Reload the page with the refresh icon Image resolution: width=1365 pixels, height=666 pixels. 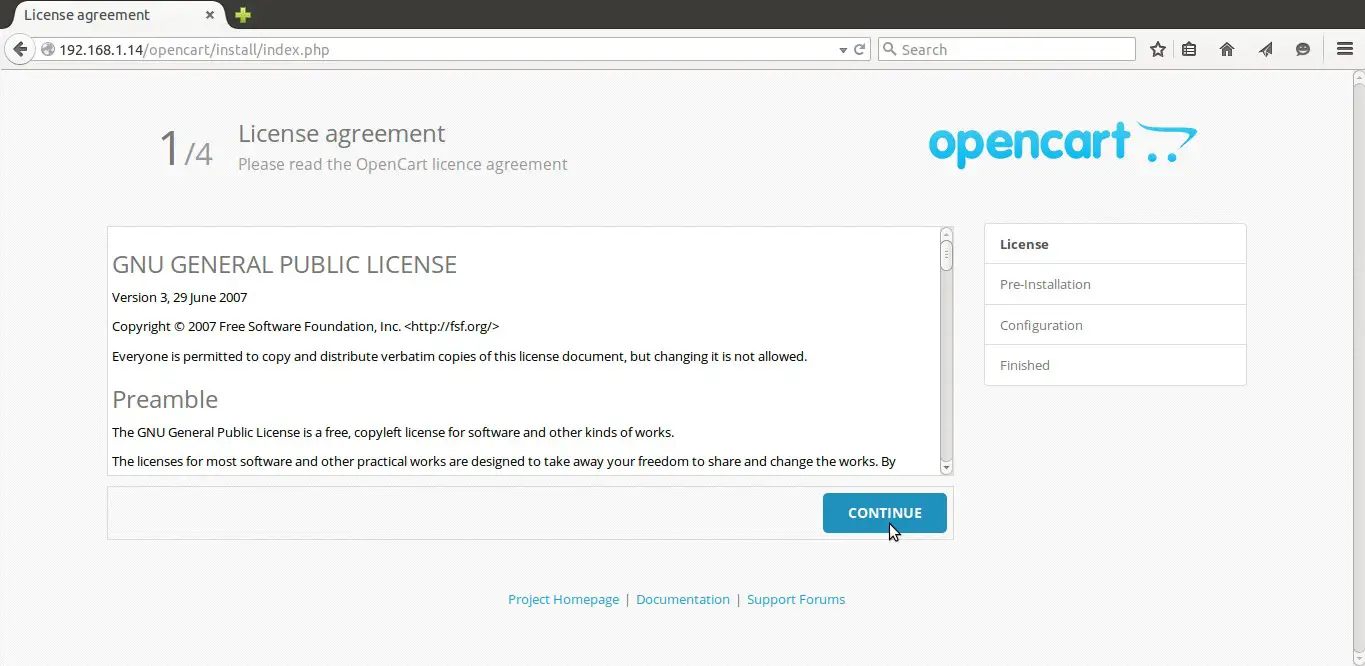[859, 49]
